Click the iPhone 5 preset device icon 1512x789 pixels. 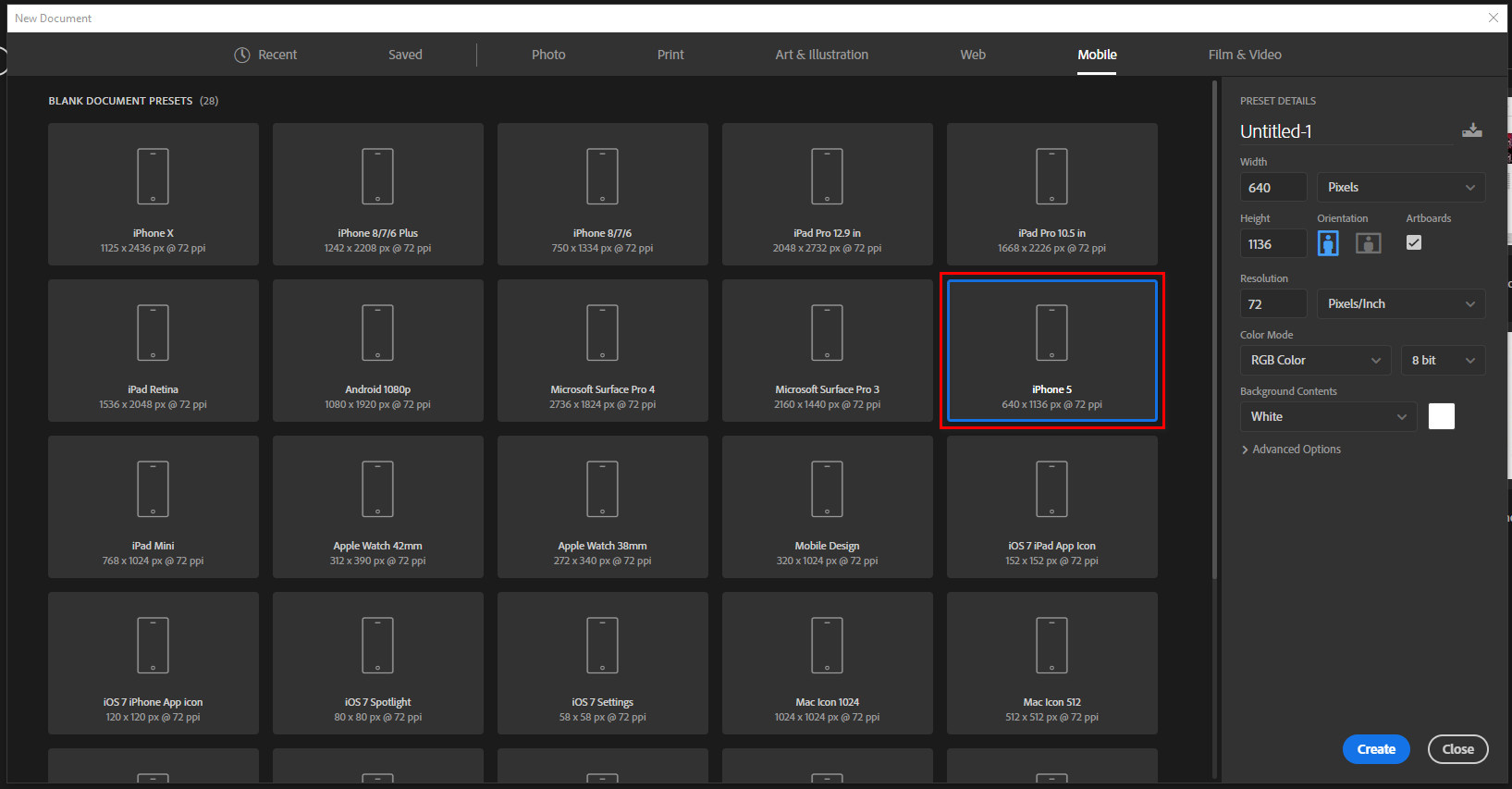pyautogui.click(x=1051, y=332)
